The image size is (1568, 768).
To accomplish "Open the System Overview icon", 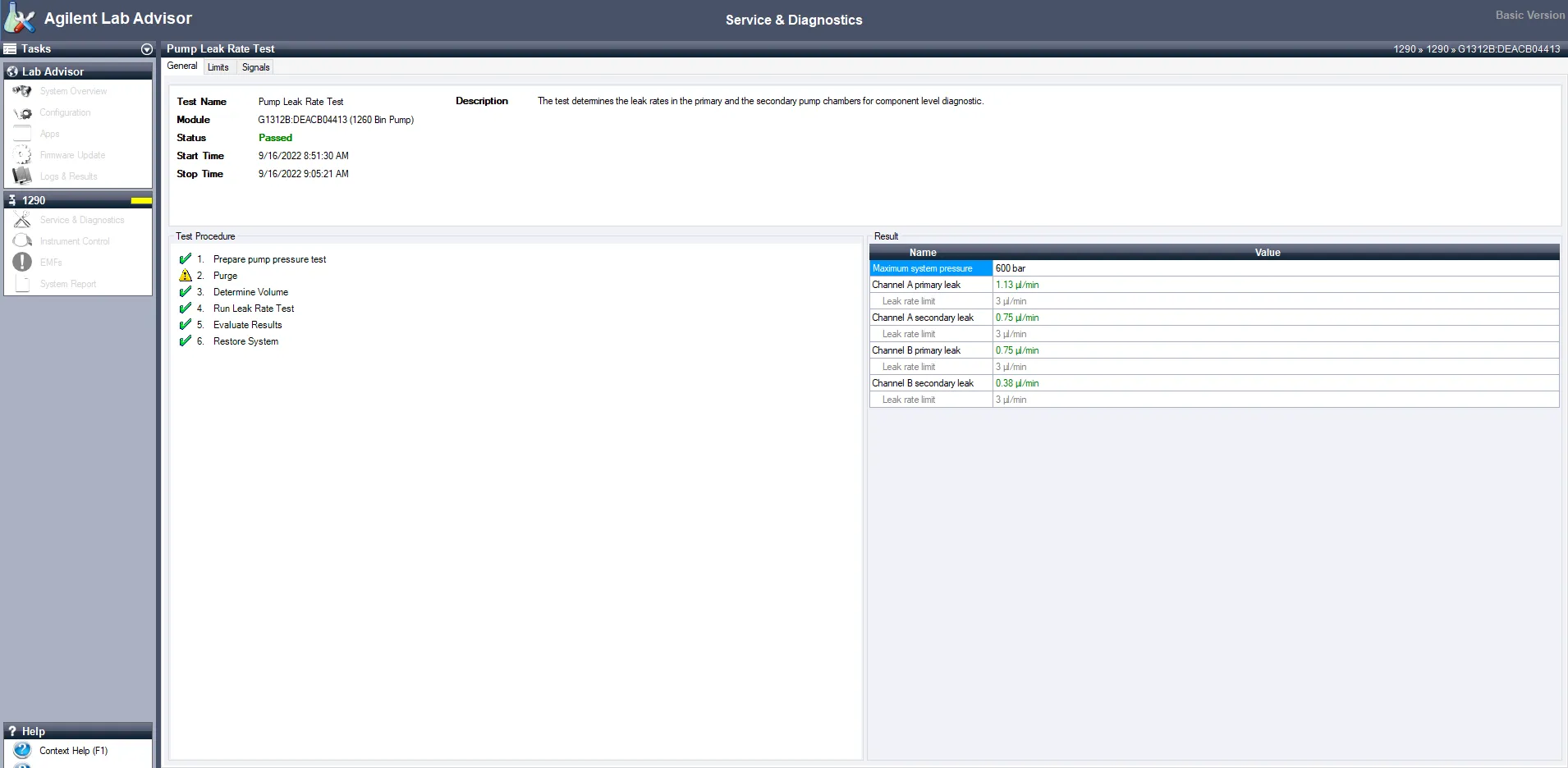I will coord(22,91).
